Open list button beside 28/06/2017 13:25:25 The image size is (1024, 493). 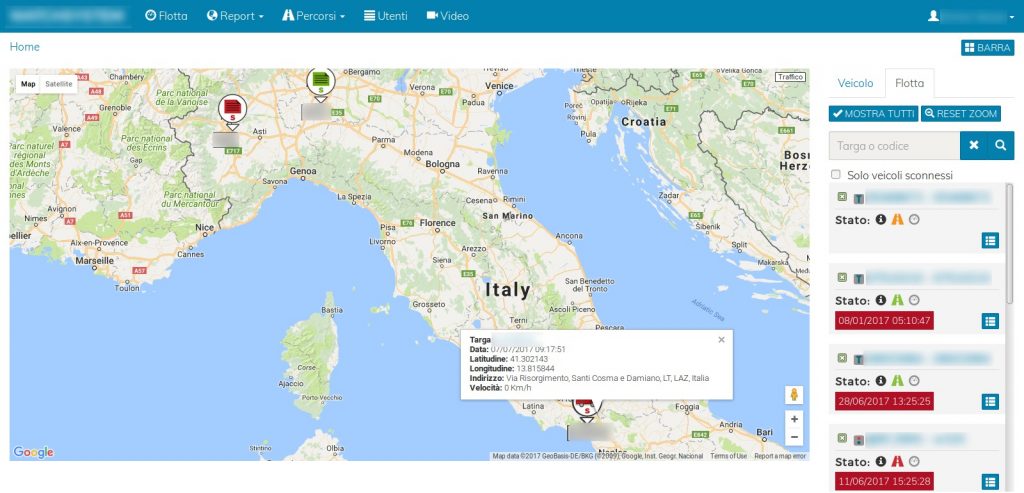[x=990, y=401]
